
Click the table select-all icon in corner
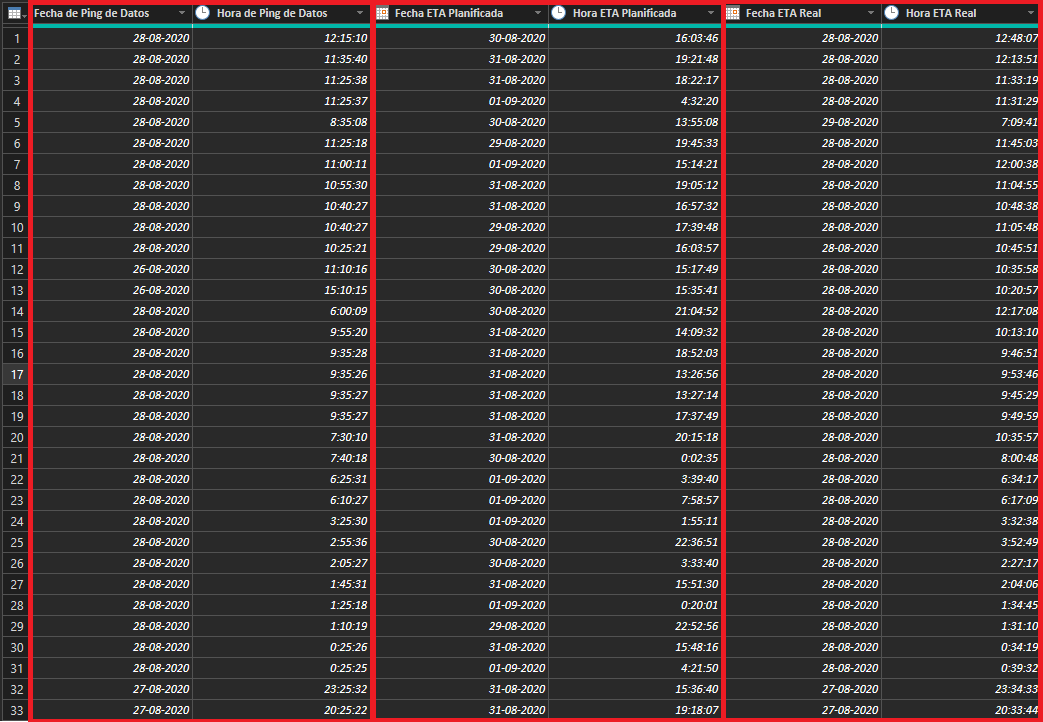coord(15,13)
